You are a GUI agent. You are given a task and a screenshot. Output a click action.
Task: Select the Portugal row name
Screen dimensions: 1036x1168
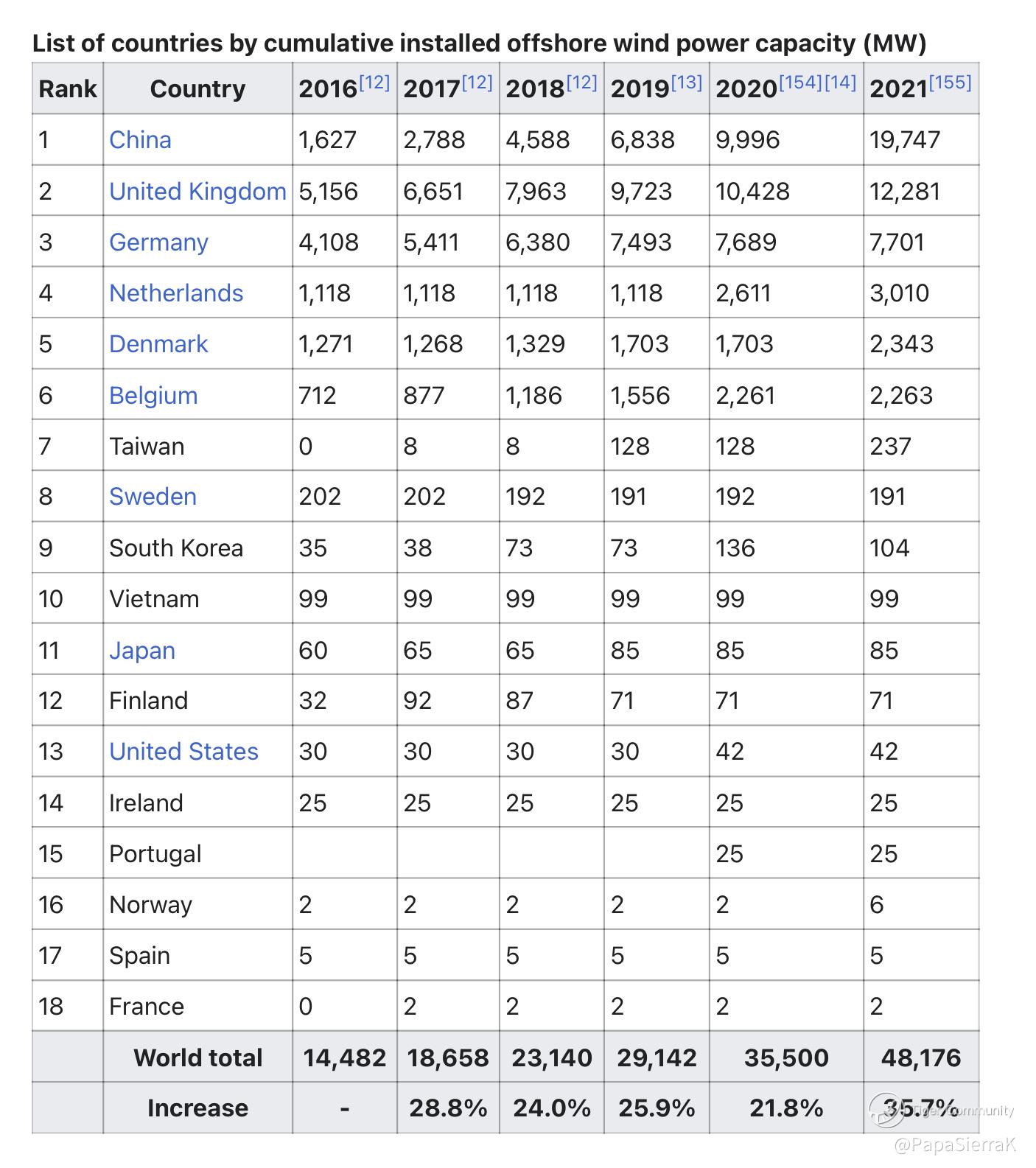click(155, 854)
